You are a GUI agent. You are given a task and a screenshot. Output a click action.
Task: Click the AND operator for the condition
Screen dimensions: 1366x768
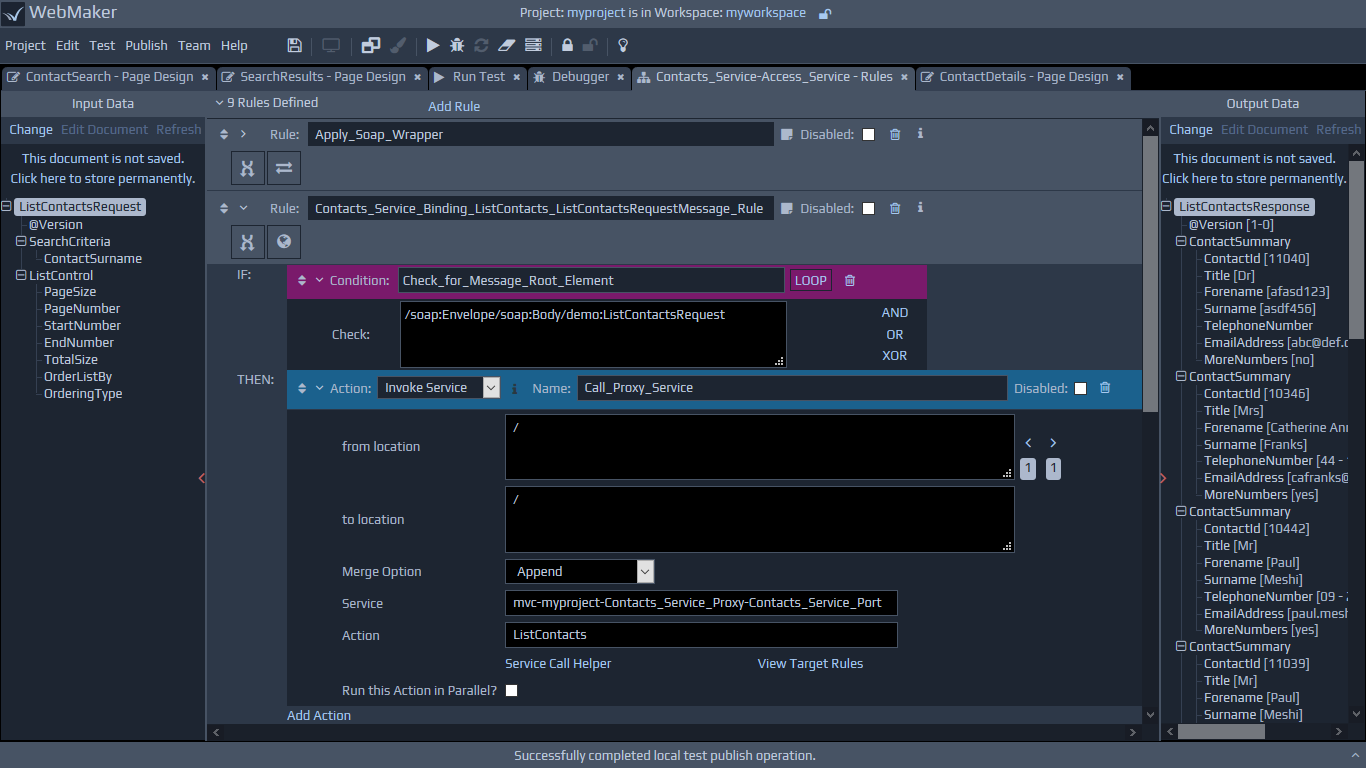click(895, 312)
